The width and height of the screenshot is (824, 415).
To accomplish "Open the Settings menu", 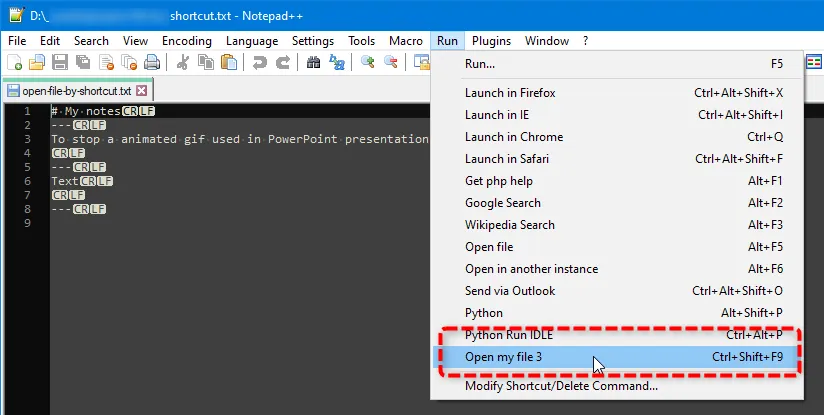I will coord(313,41).
